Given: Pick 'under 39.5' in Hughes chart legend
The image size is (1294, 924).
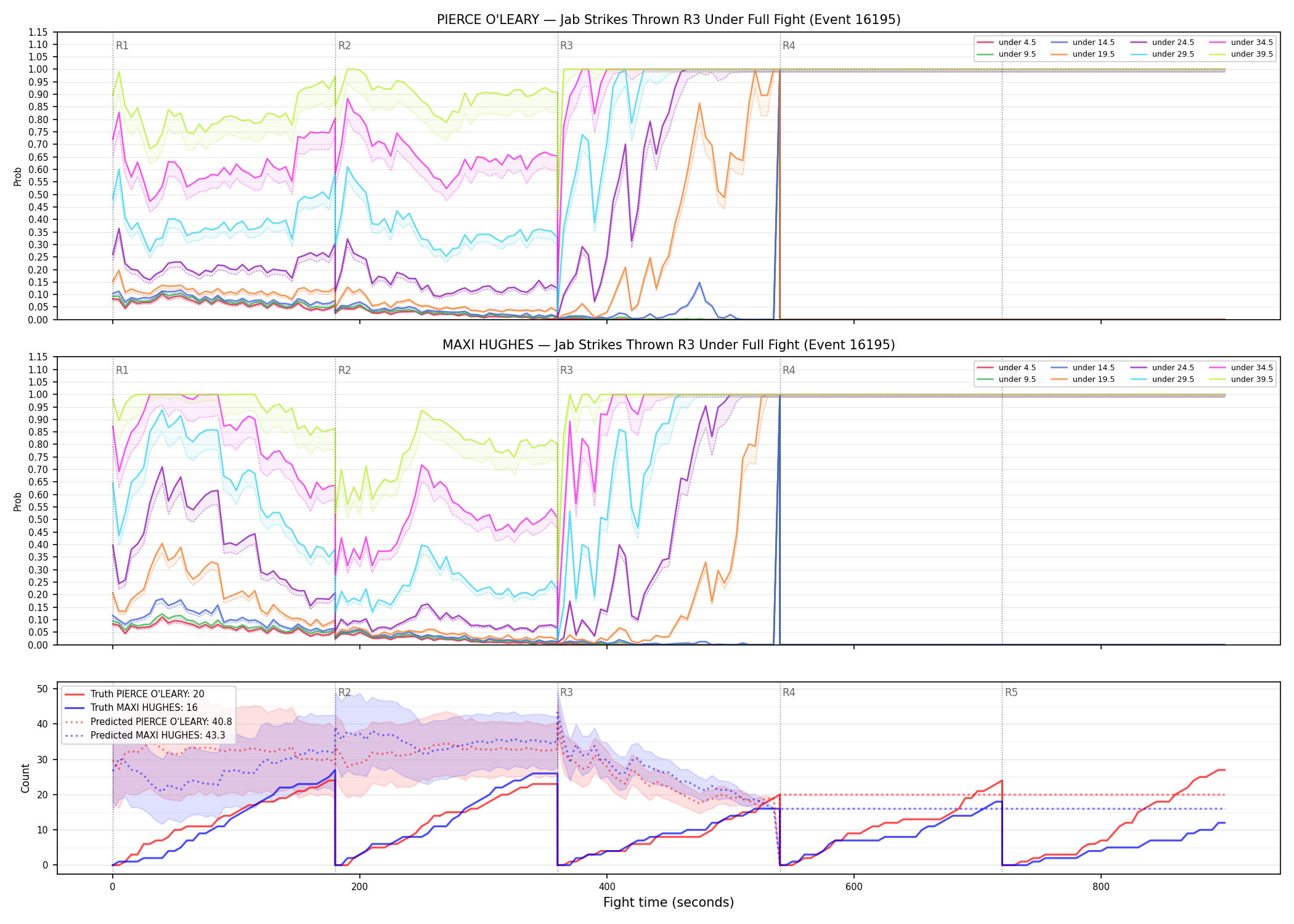Looking at the screenshot, I should click(x=1241, y=379).
